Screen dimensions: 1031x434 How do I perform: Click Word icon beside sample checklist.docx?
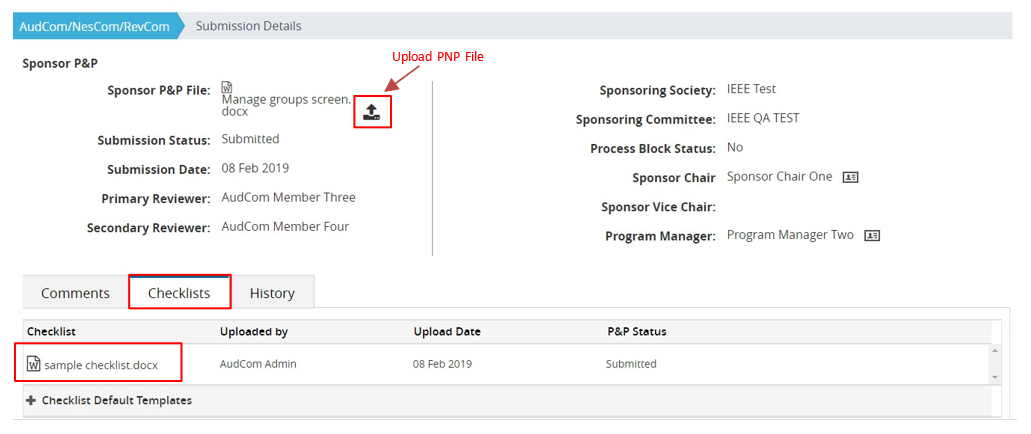(34, 364)
